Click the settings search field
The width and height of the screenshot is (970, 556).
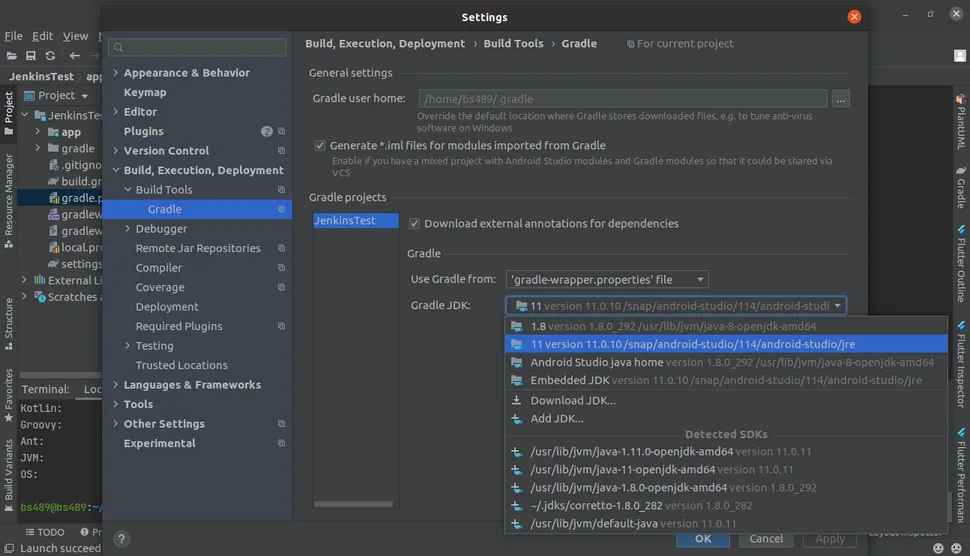click(x=200, y=47)
